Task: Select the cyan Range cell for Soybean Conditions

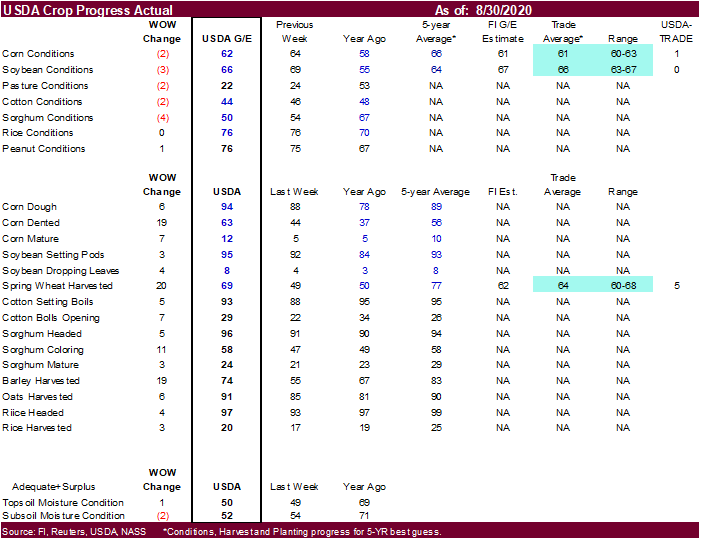Action: tap(623, 70)
